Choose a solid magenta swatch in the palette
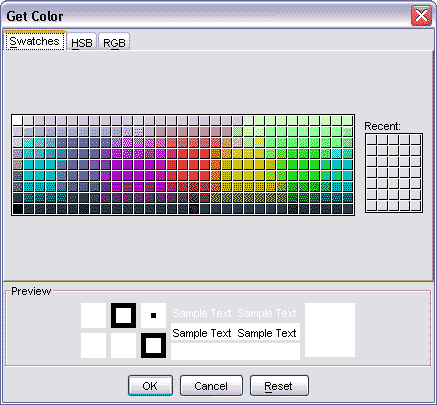The image size is (437, 405). [128, 165]
